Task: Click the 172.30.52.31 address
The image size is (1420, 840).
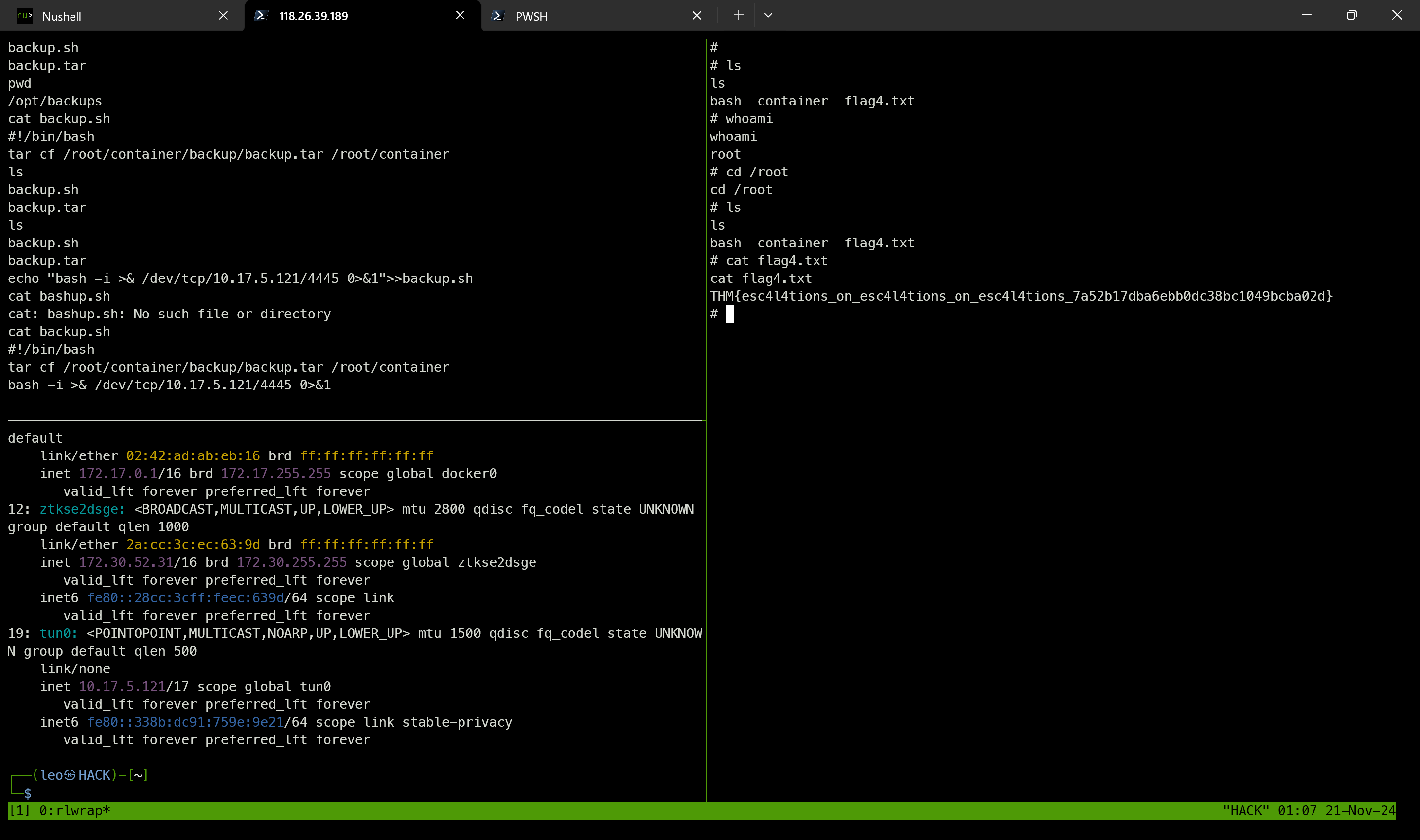Action: tap(126, 562)
